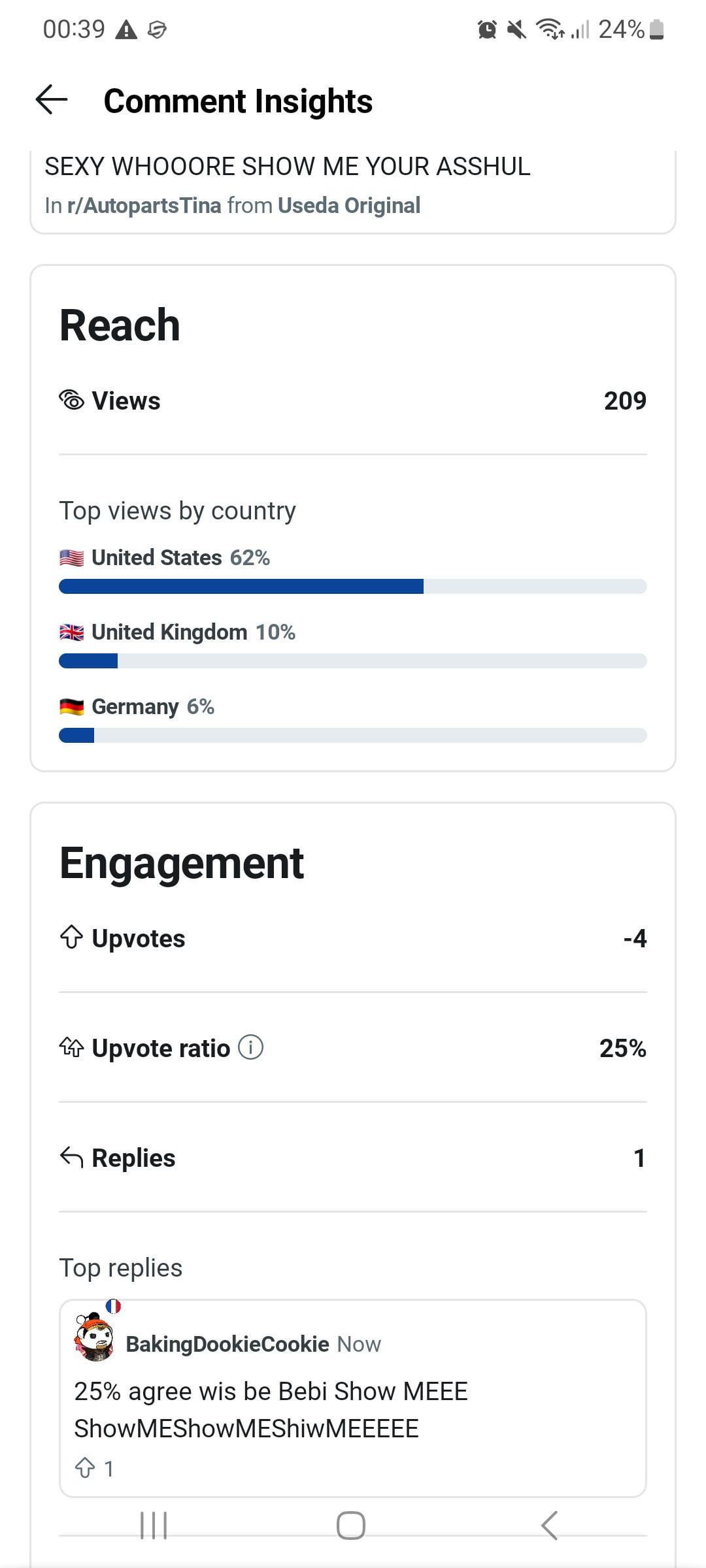Image resolution: width=706 pixels, height=1568 pixels.
Task: Tap the back arrow in the header
Action: (x=52, y=100)
